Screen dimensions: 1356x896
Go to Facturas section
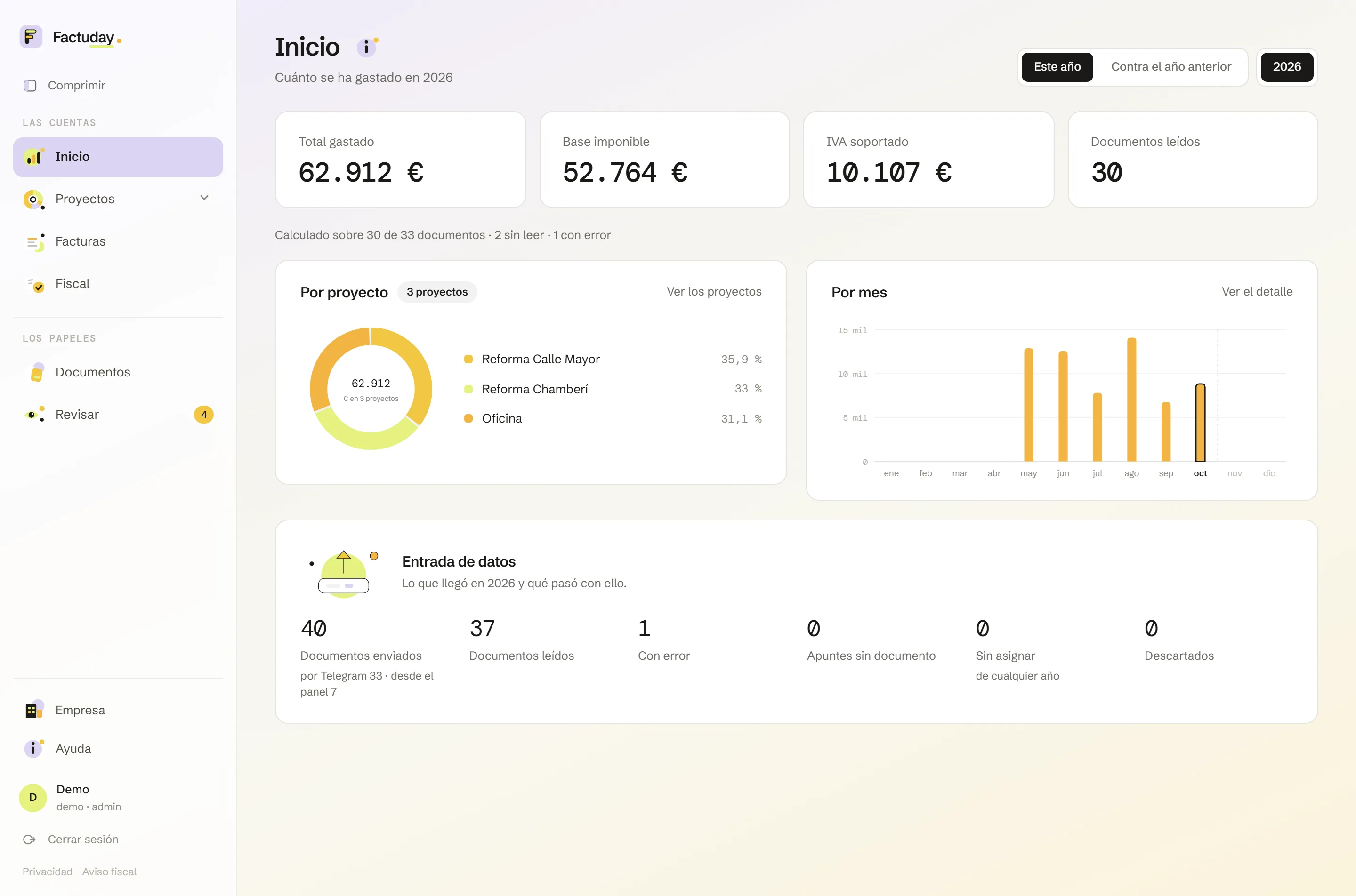[x=118, y=242]
